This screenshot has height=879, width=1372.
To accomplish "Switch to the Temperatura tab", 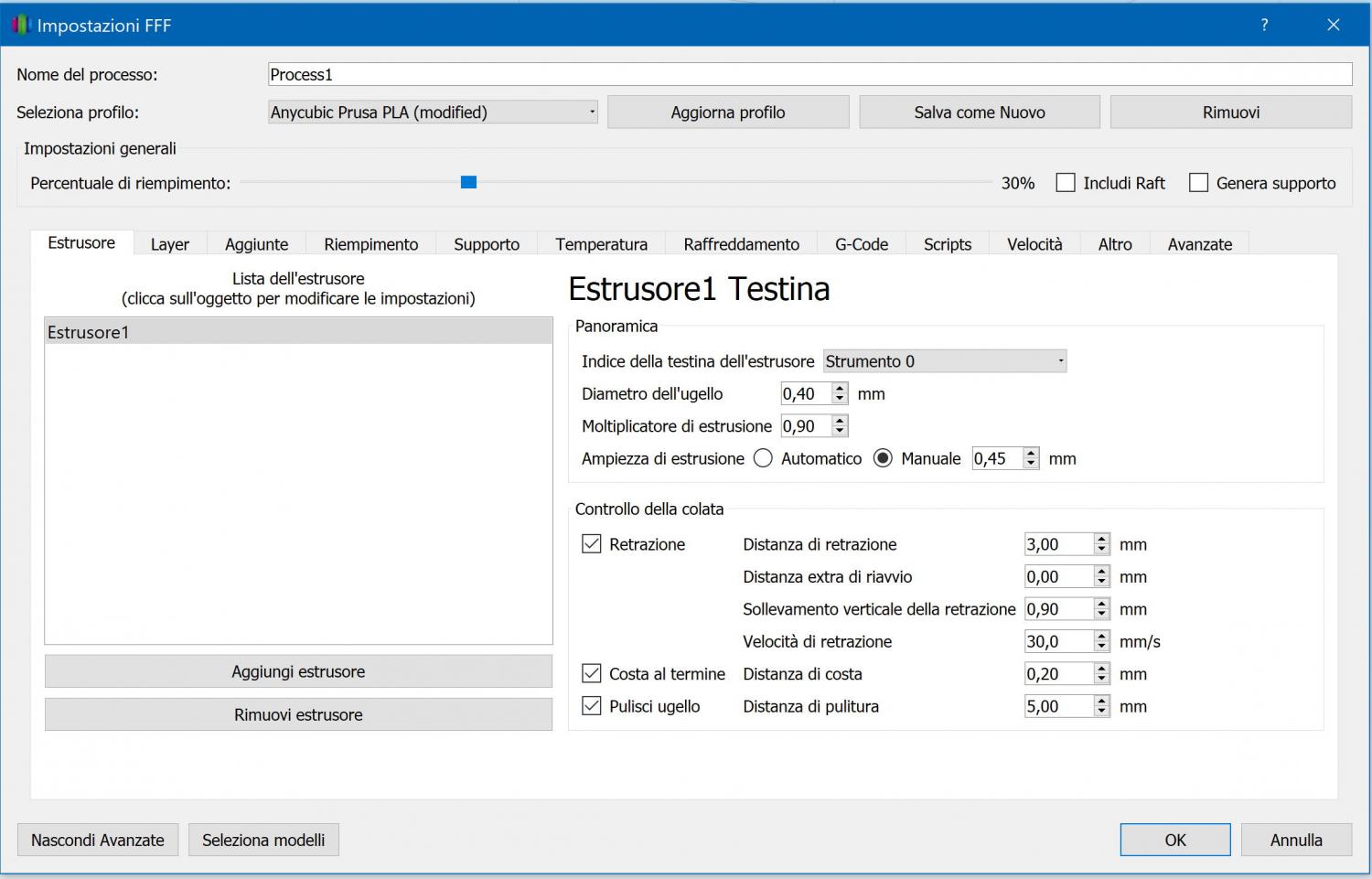I will pyautogui.click(x=601, y=244).
